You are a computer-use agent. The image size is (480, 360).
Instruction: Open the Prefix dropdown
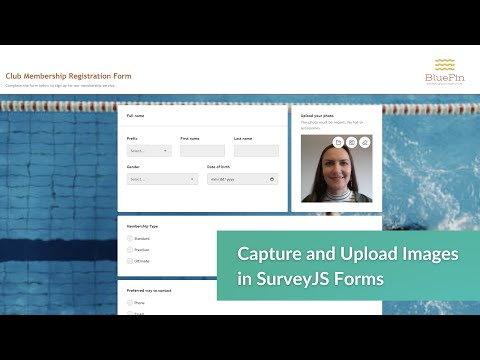click(x=149, y=151)
